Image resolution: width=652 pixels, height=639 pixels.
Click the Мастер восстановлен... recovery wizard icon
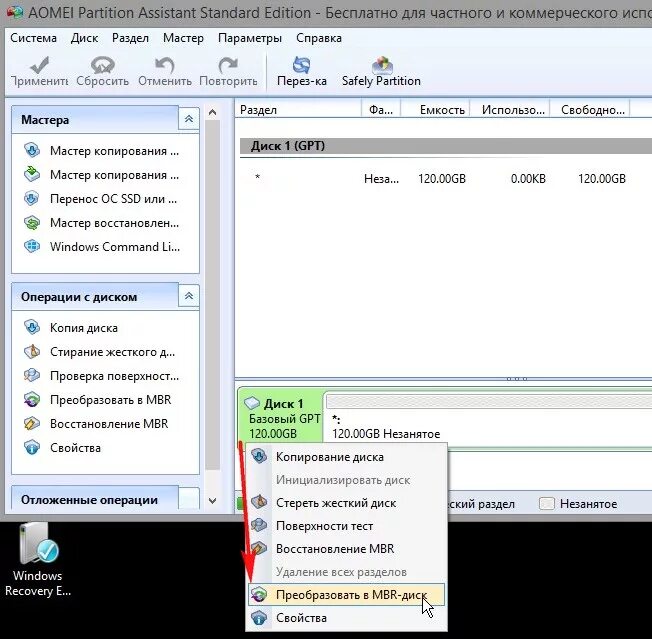pos(32,223)
